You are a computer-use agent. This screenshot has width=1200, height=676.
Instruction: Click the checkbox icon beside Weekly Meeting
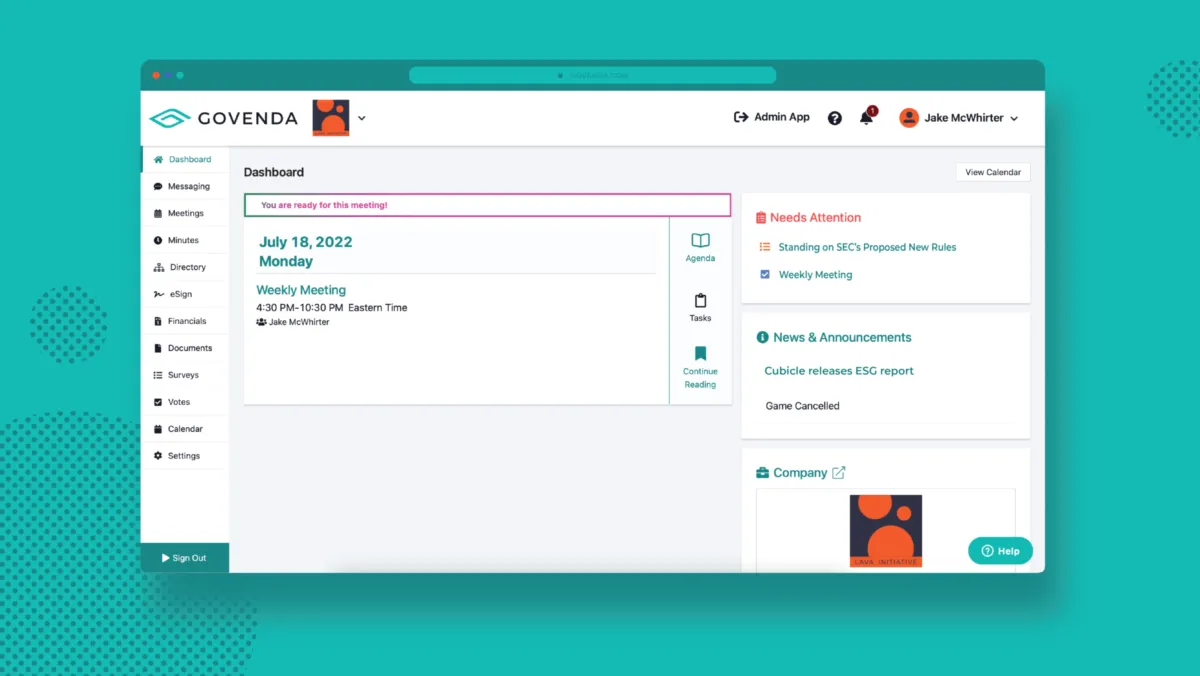[765, 274]
